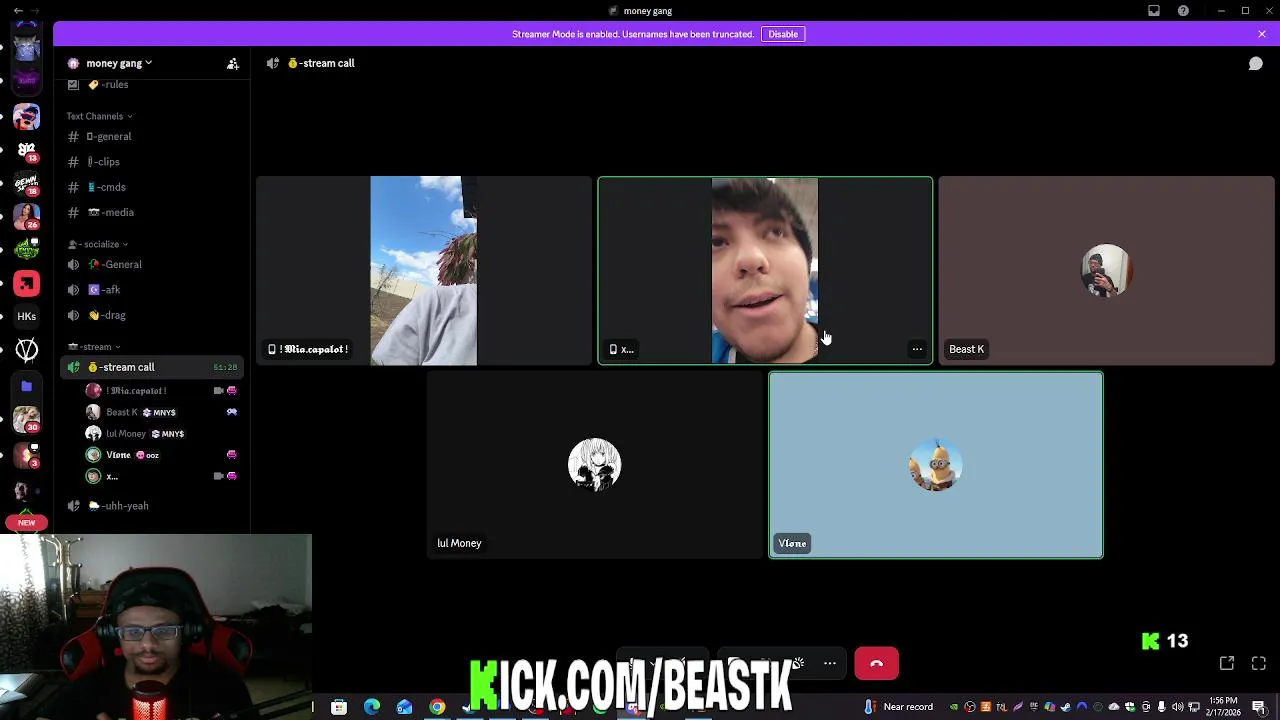
Task: Open Discord inbox icon in title bar
Action: 1154,11
